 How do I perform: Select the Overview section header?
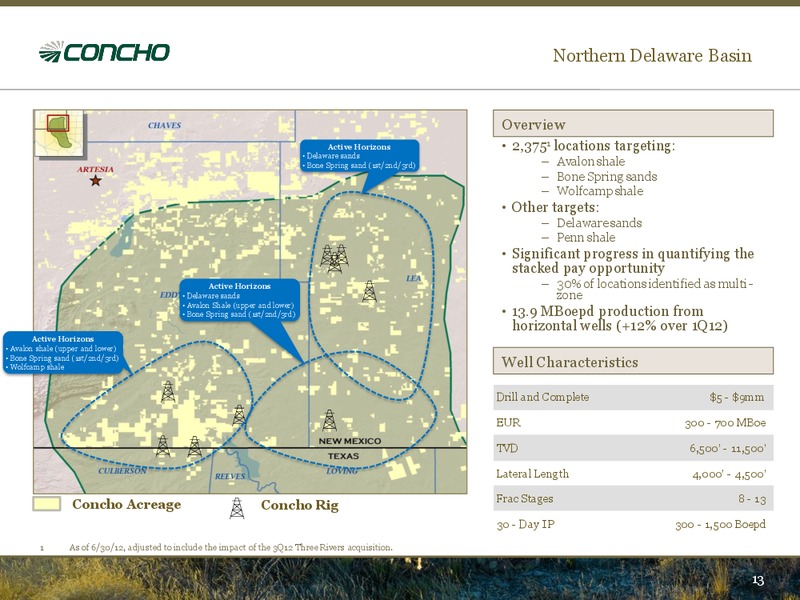click(633, 123)
